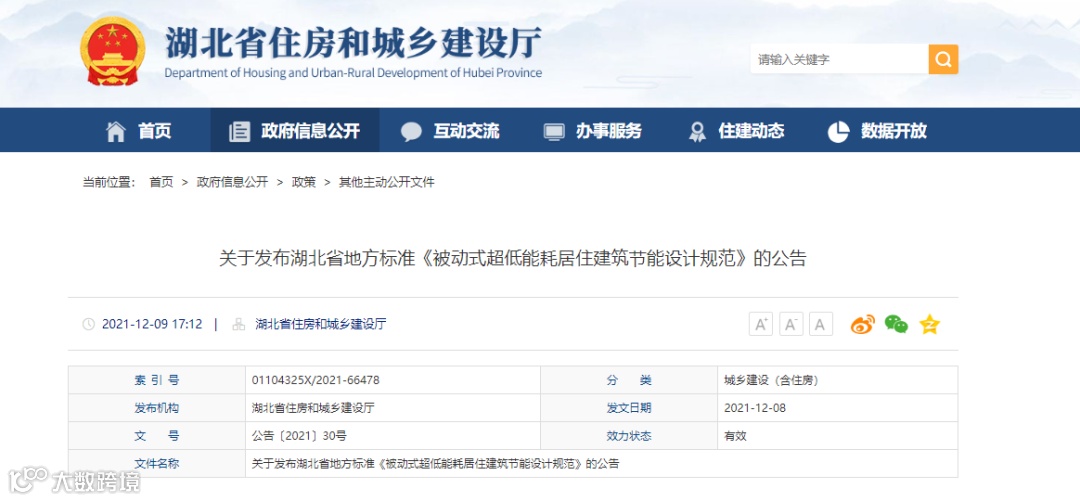Click the 政府信息公开 breadcrumb link
The image size is (1080, 501).
click(x=232, y=182)
